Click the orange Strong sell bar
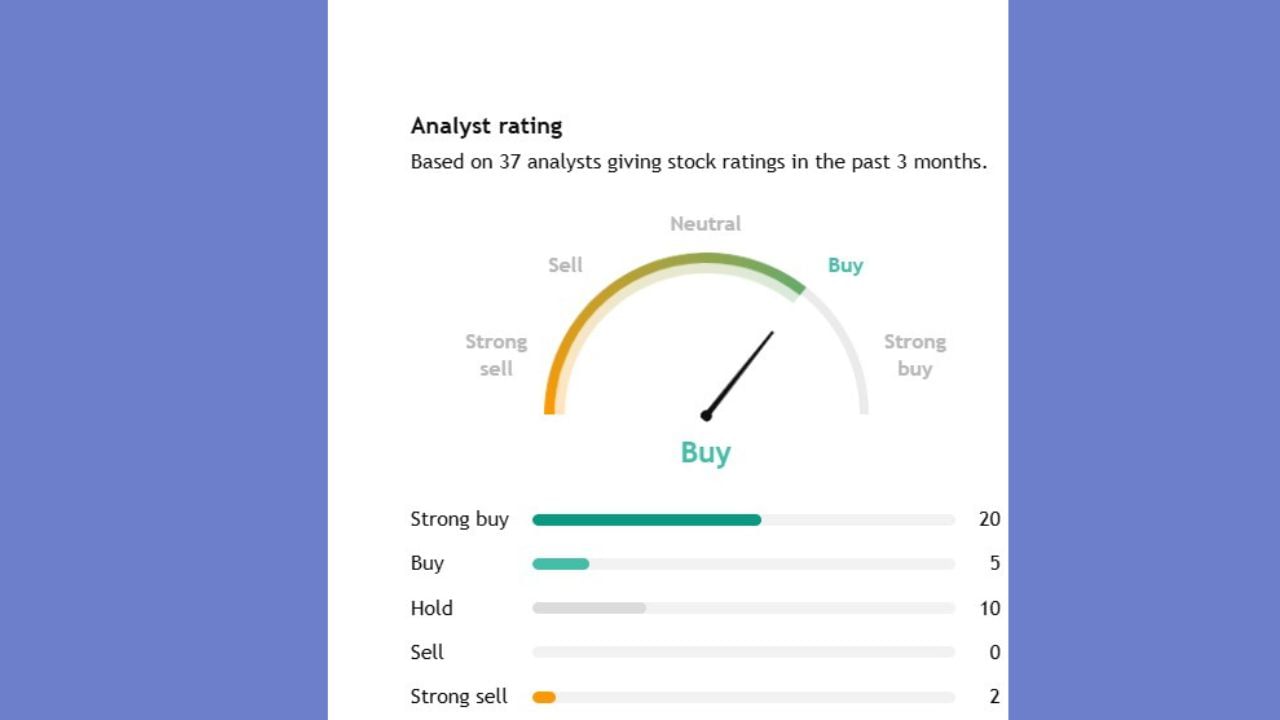This screenshot has height=720, width=1280. pos(544,697)
